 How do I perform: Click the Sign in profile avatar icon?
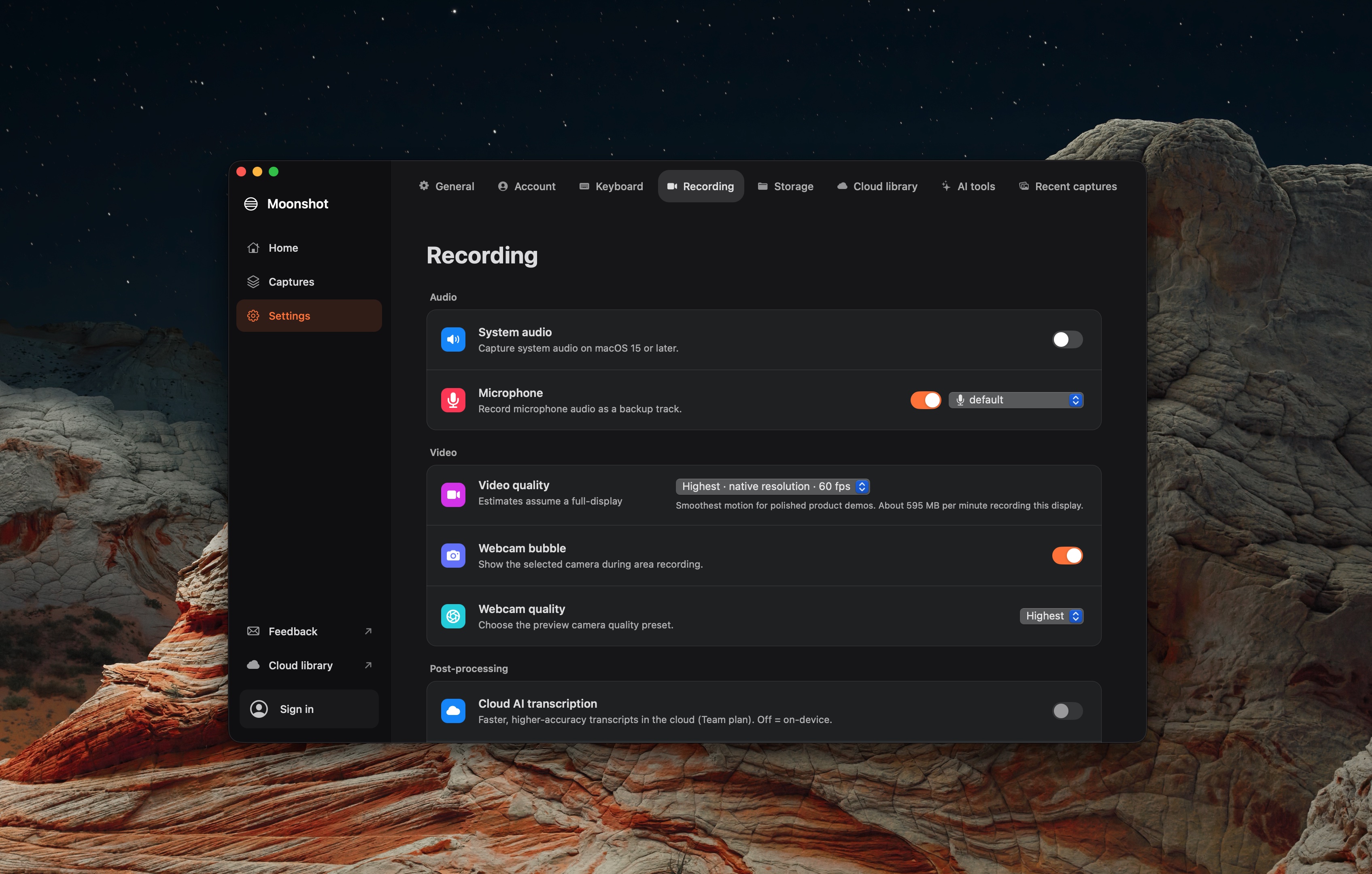tap(259, 709)
